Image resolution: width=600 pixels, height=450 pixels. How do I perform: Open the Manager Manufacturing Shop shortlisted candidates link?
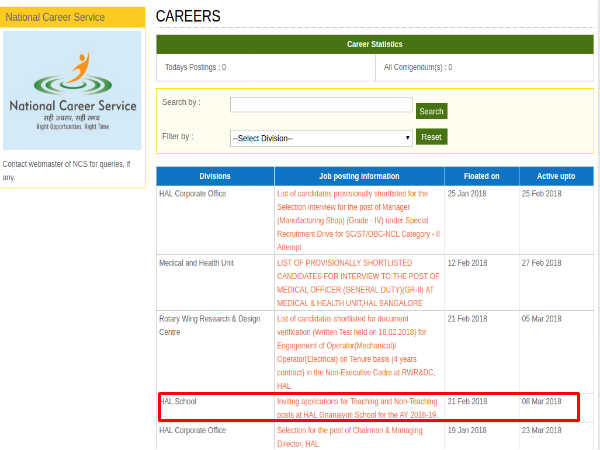click(x=359, y=220)
